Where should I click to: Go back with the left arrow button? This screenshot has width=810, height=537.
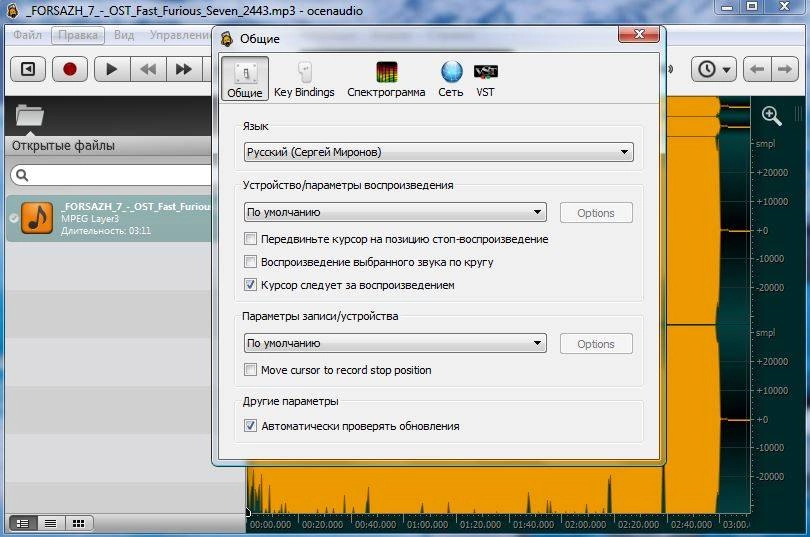click(757, 69)
